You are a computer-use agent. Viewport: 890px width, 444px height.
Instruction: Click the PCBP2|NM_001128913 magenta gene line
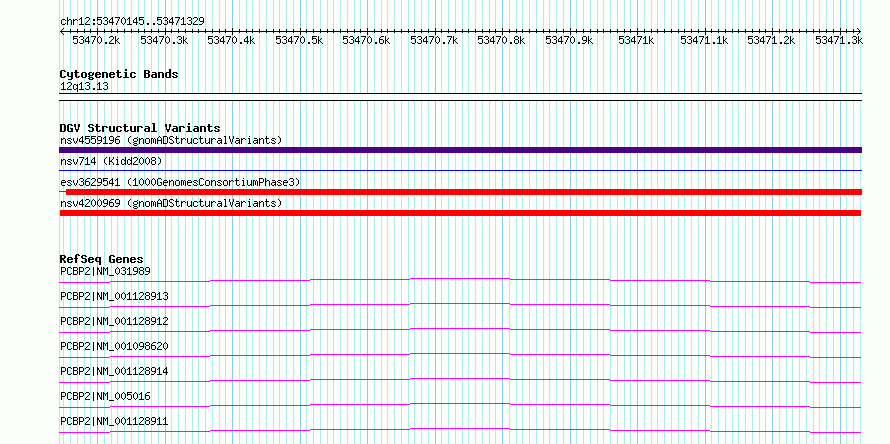pos(460,305)
